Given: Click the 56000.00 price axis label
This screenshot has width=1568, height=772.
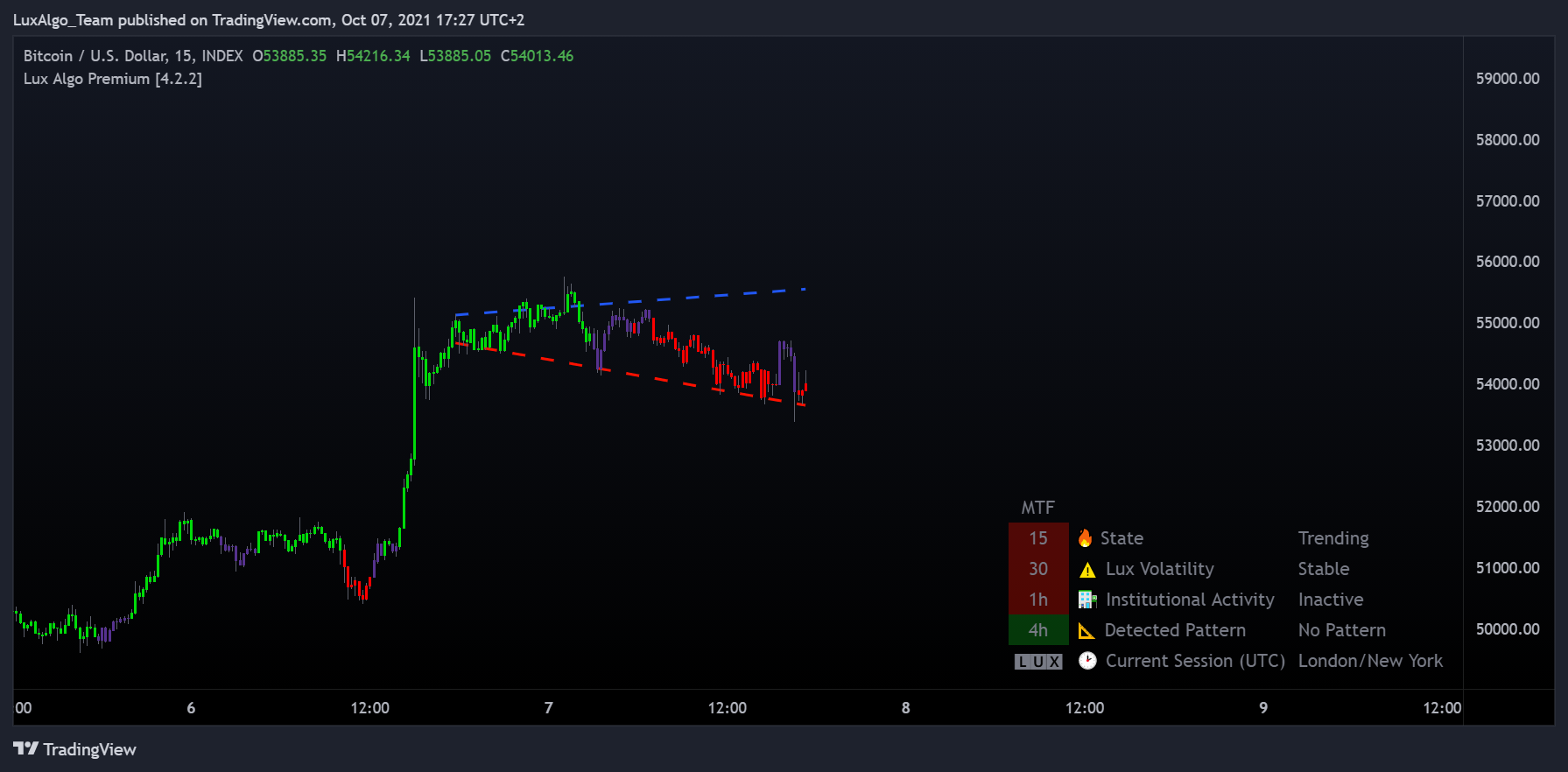Looking at the screenshot, I should (x=1508, y=262).
